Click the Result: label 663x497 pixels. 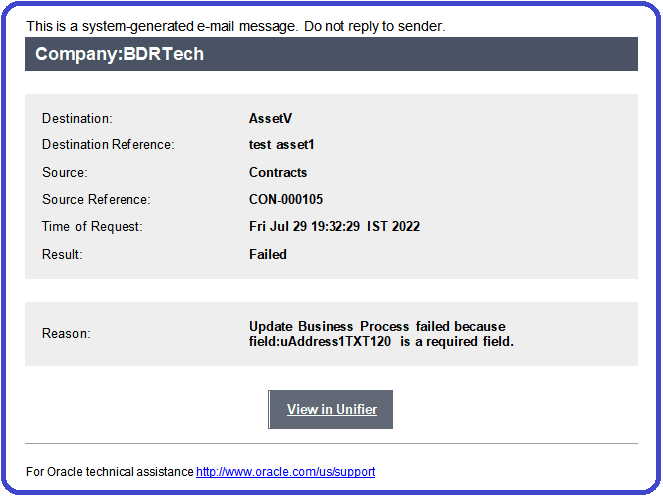tap(62, 254)
